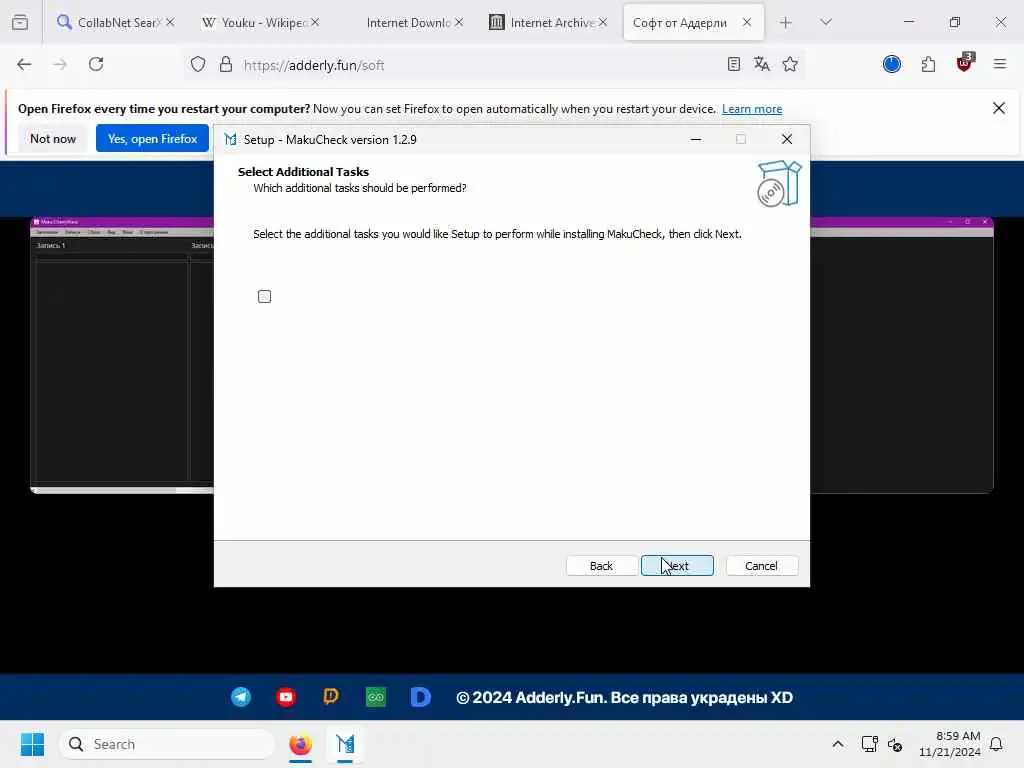The width and height of the screenshot is (1024, 768).
Task: Click the MakuCheck title bar icon
Action: point(230,139)
